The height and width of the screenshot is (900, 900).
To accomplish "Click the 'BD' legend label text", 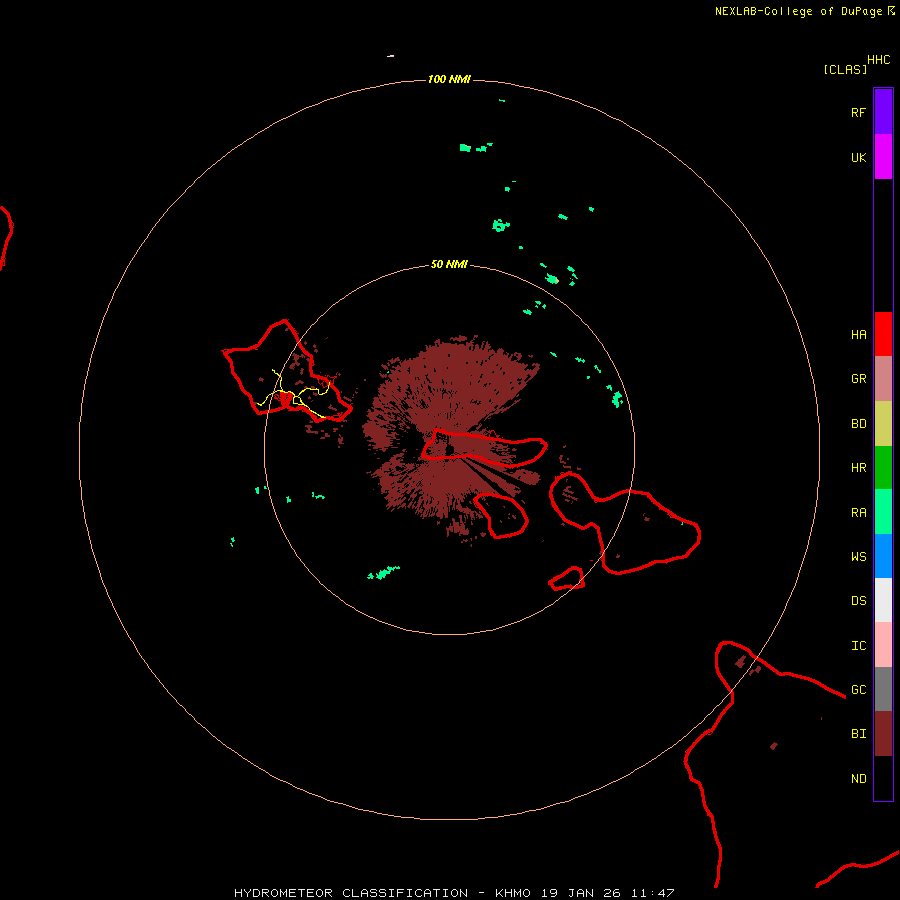I will point(858,424).
